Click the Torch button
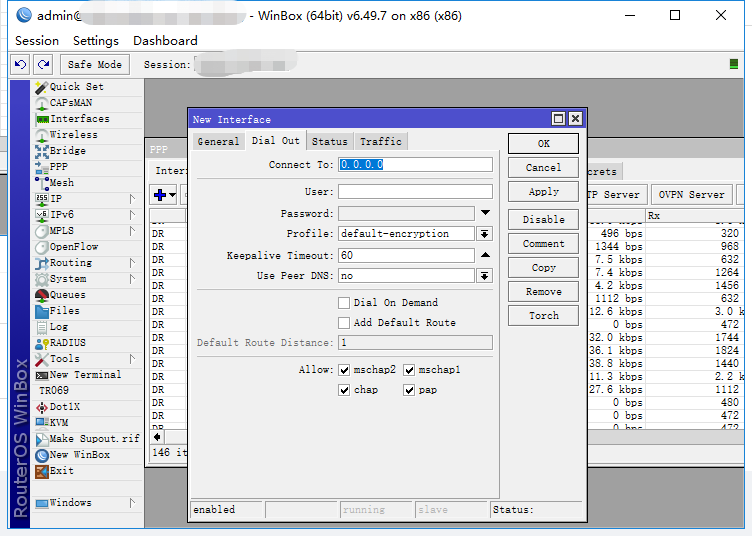The image size is (752, 536). coord(543,316)
